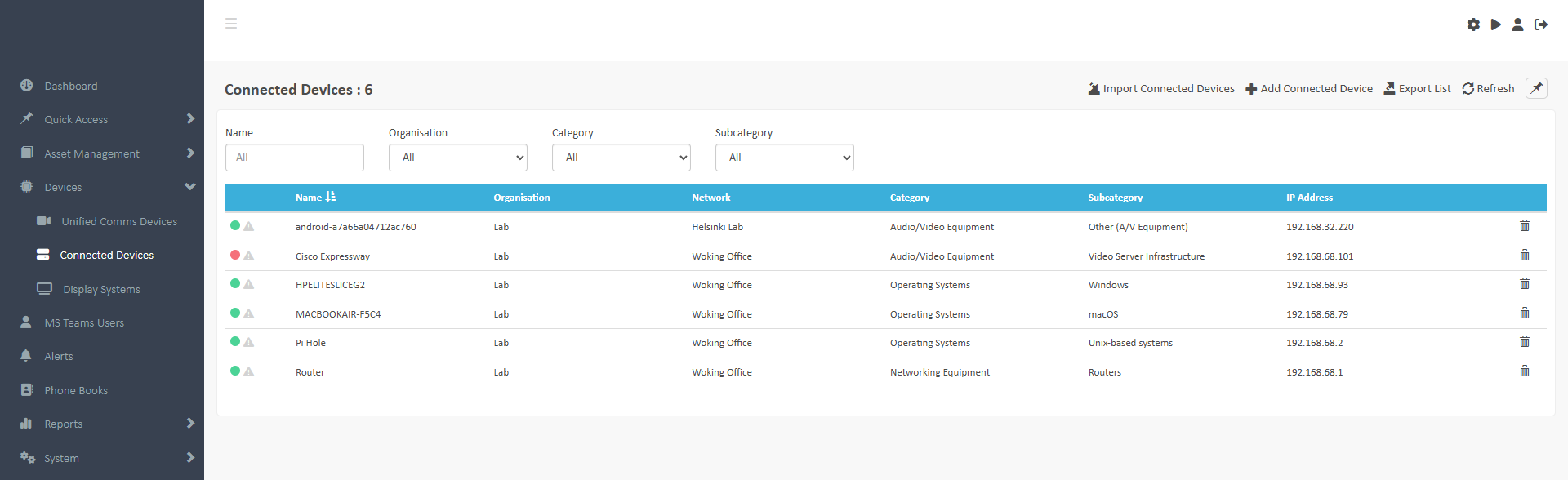This screenshot has width=1568, height=480.
Task: Open MS Teams Users in sidebar
Action: tap(84, 322)
